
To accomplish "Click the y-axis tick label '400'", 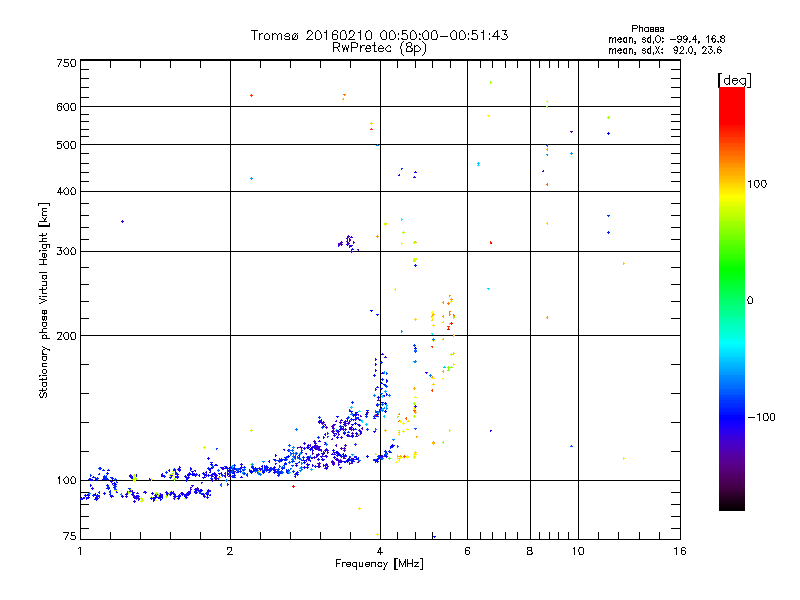I will [x=66, y=192].
